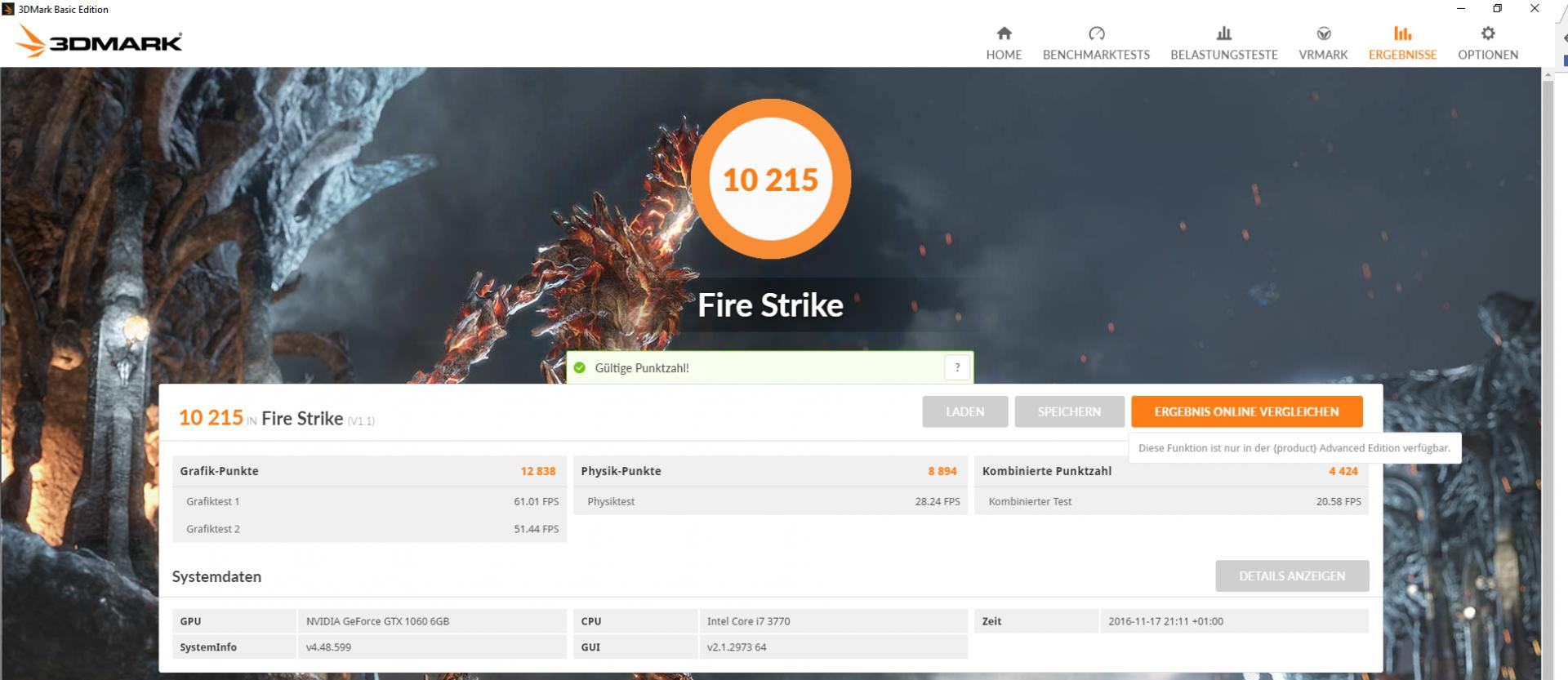Open the HOME tab

1004,43
